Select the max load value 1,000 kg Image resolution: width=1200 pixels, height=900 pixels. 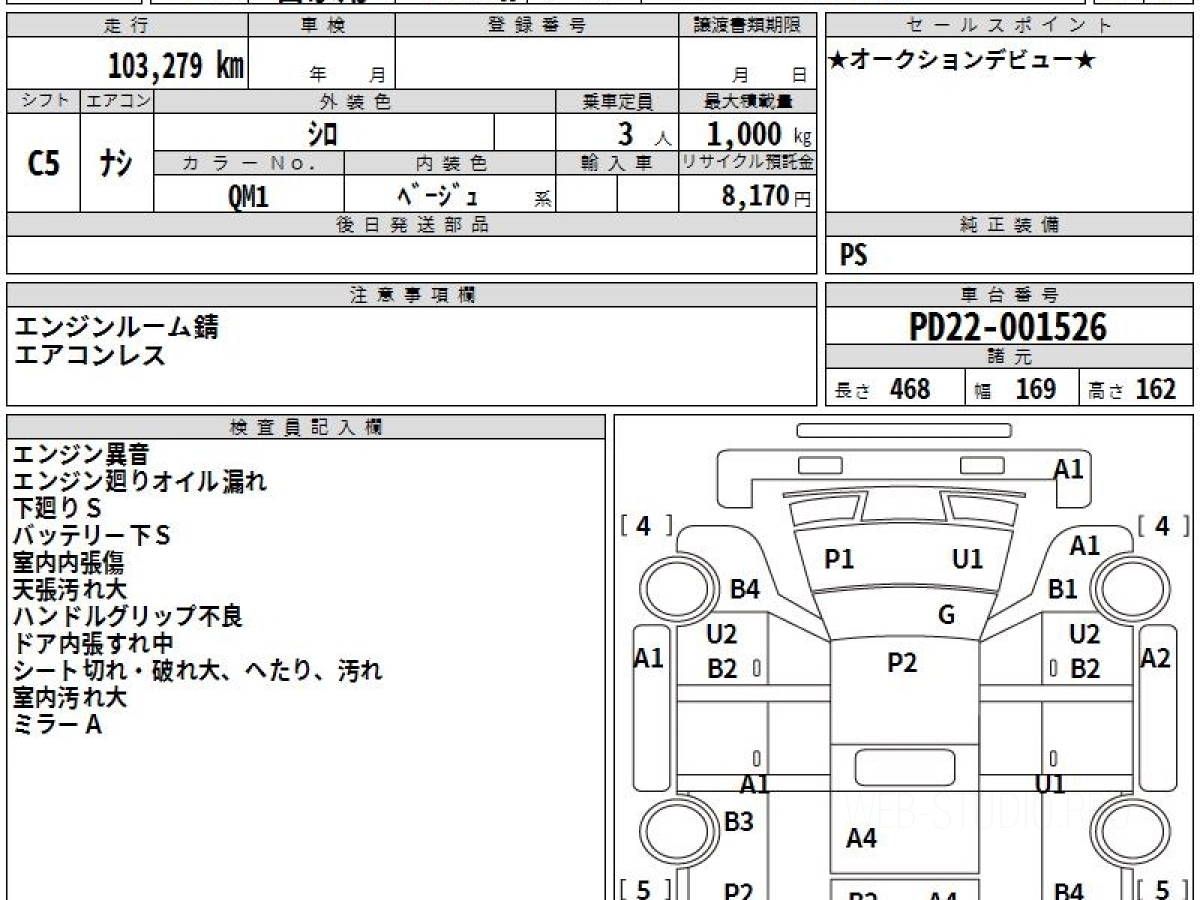(759, 134)
